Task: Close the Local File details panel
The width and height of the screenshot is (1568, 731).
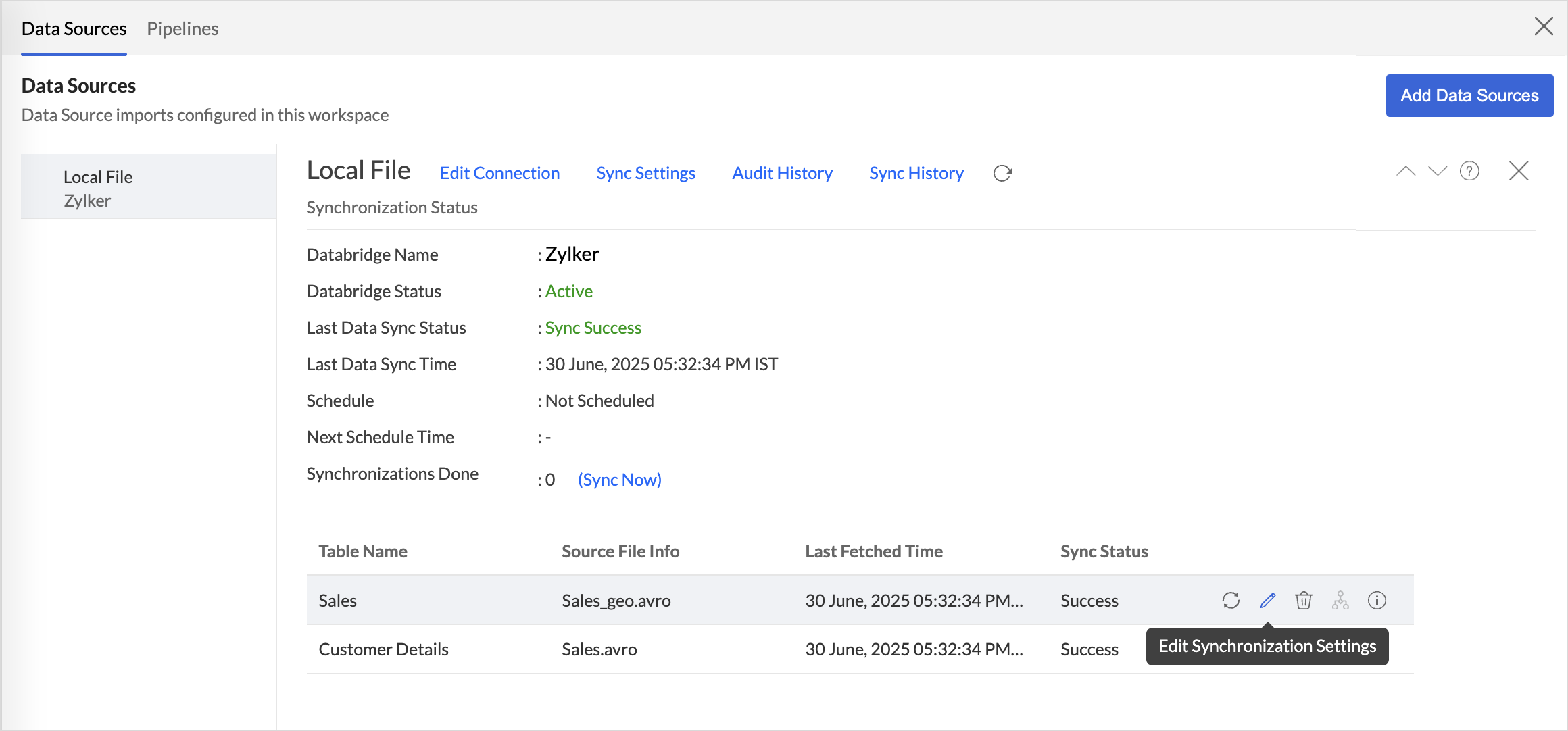Action: (x=1519, y=171)
